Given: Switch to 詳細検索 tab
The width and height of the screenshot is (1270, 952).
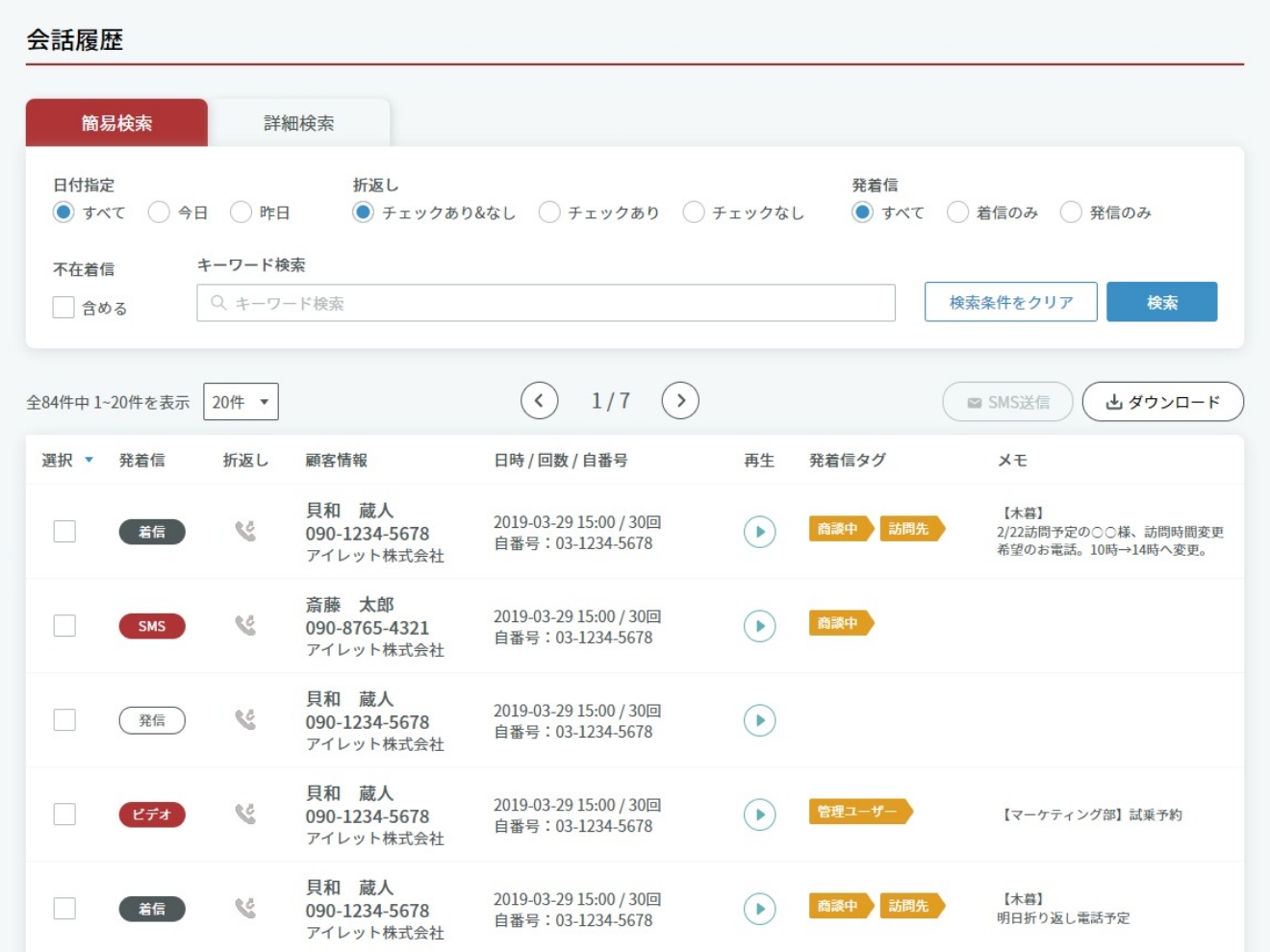Looking at the screenshot, I should 299,123.
